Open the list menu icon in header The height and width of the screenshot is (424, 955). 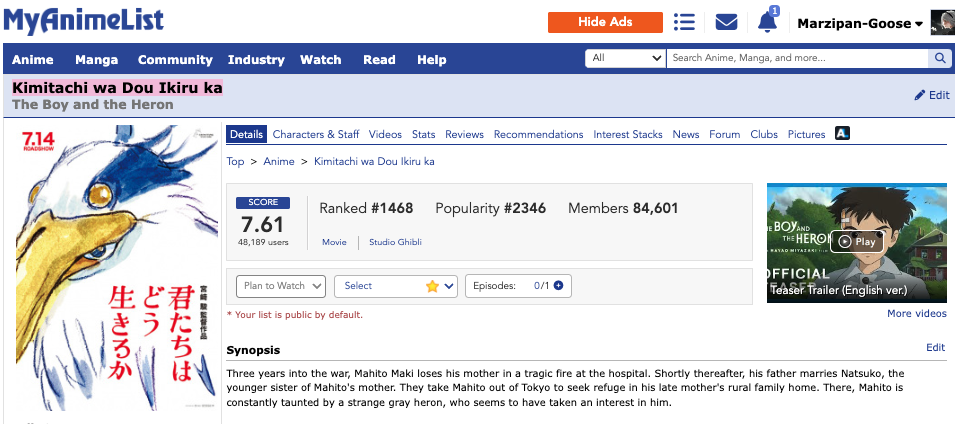684,22
